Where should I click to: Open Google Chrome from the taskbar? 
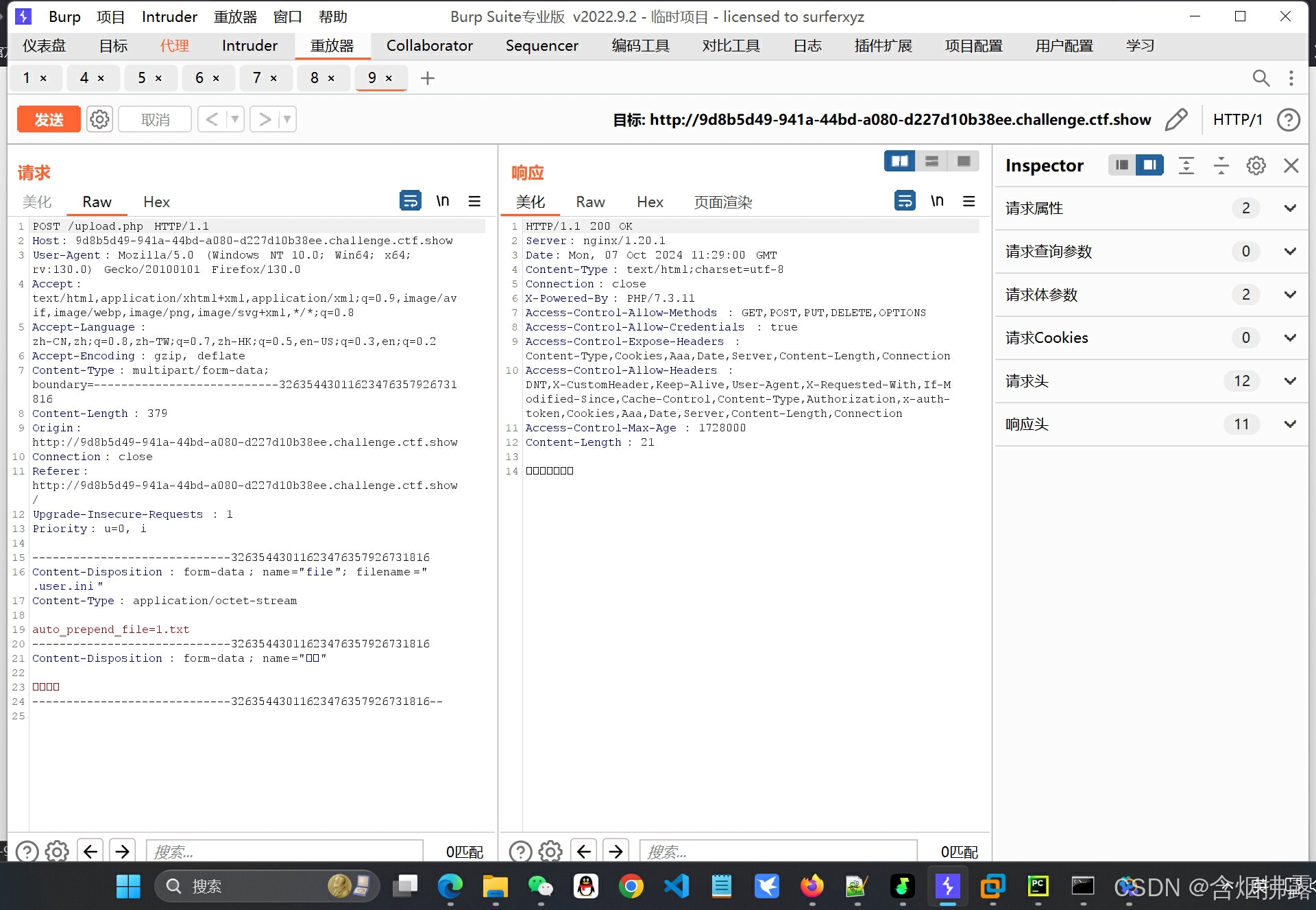click(x=631, y=887)
